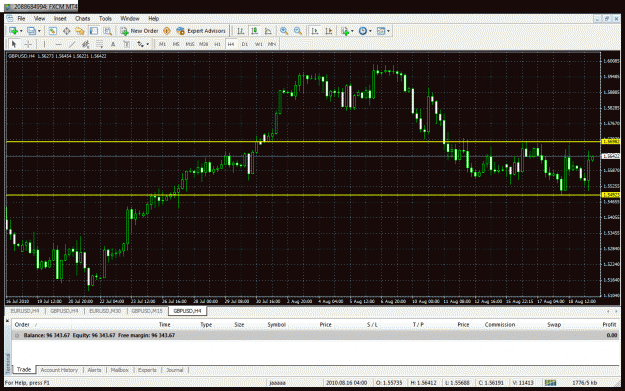Screen dimensions: 625x391
Task: Switch to the D1 timeframe
Action: coord(245,44)
